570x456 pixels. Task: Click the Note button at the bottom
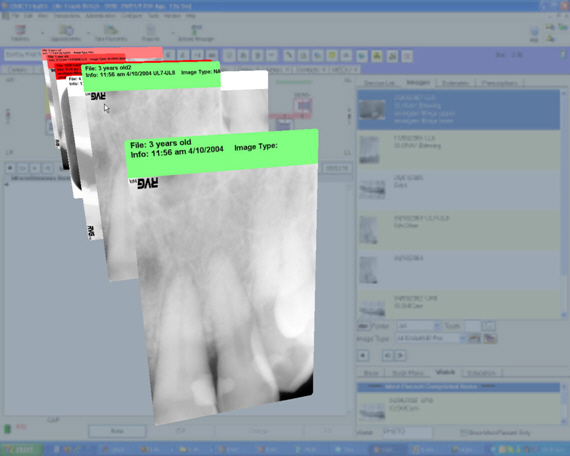(117, 431)
